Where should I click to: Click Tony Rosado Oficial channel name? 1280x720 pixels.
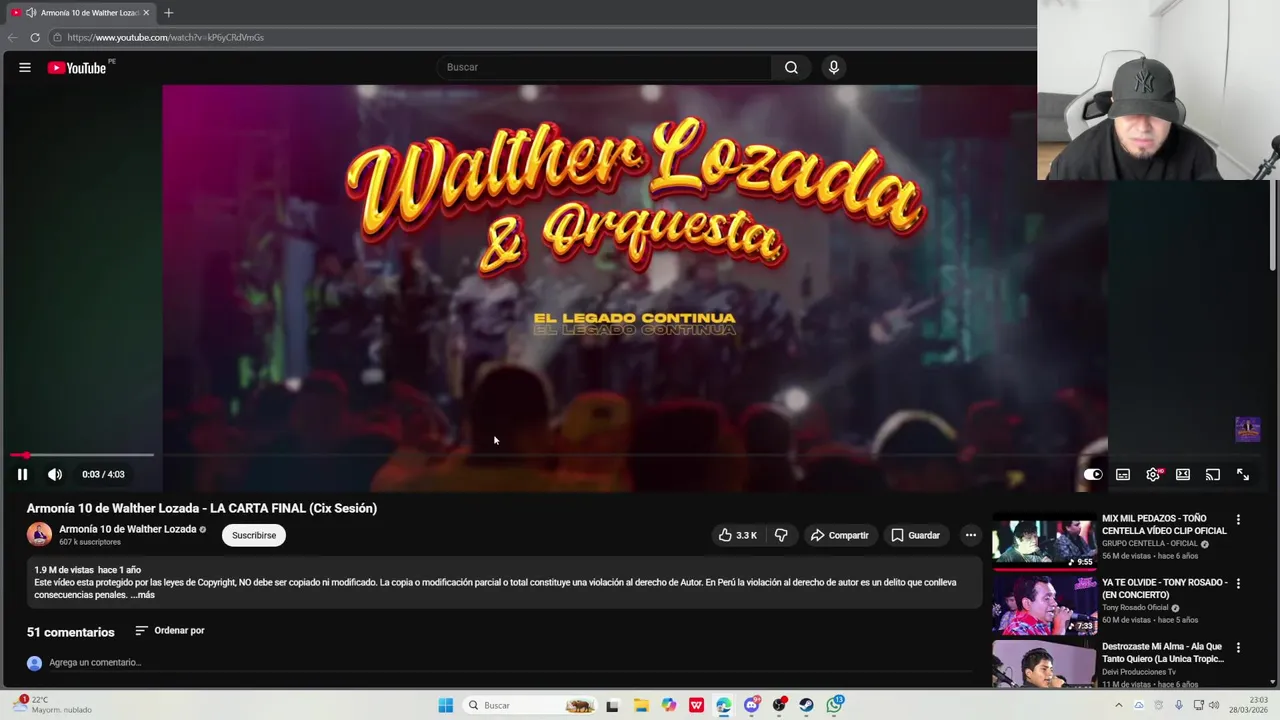[1135, 608]
